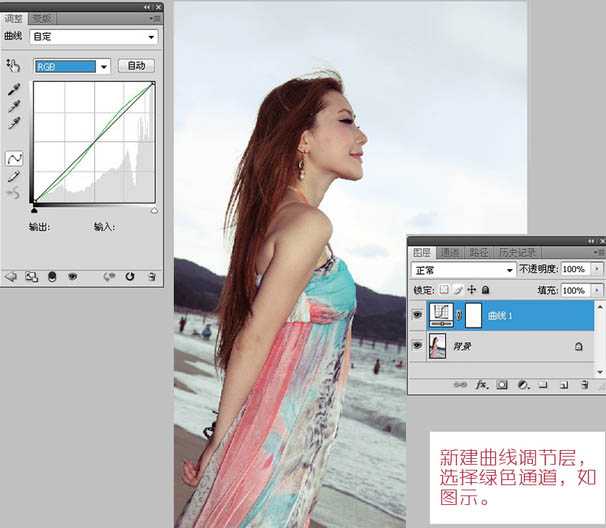Screen dimensions: 606x528
Task: Hide the Curves 1 layer visibility eye
Action: pyautogui.click(x=417, y=315)
